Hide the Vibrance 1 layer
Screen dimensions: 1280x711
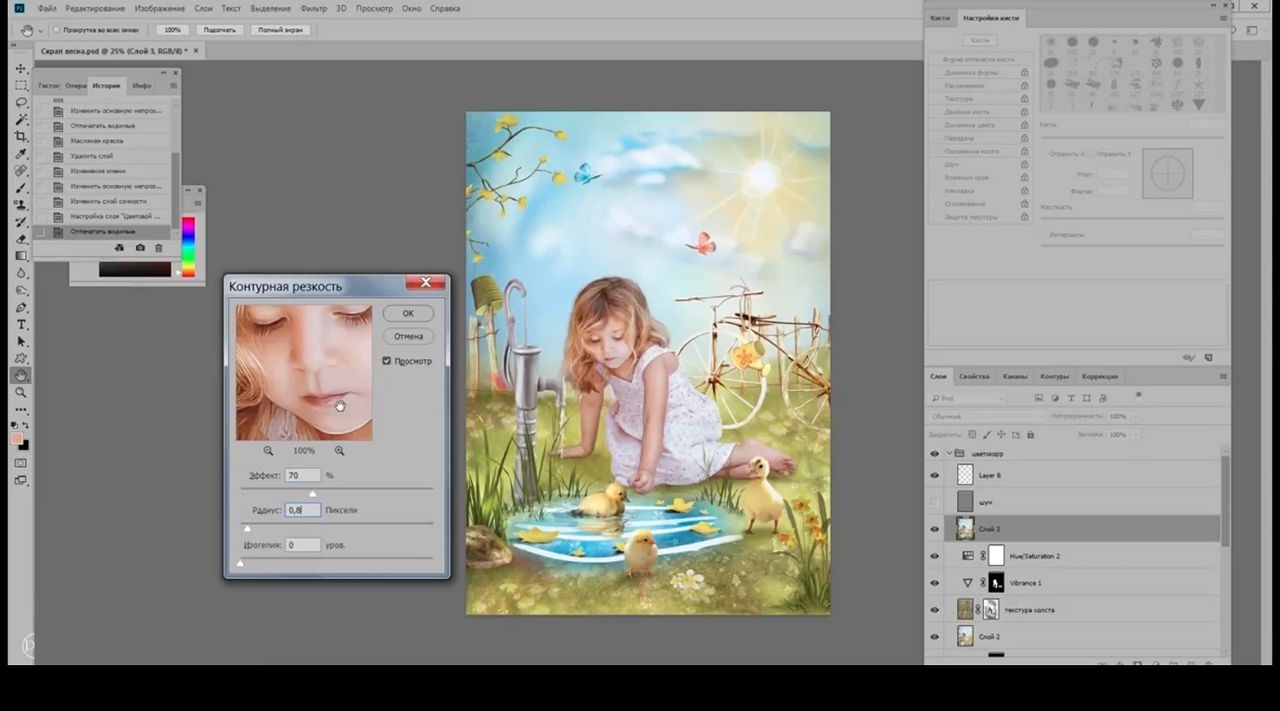click(x=935, y=583)
